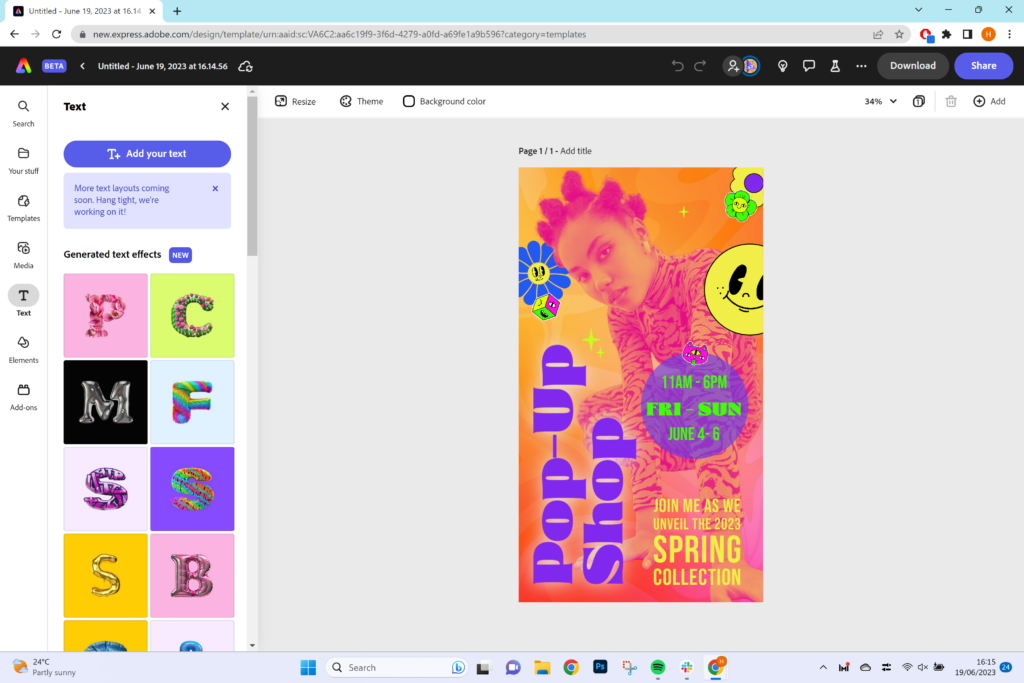
Task: Select the green floral letter C effect
Action: (x=192, y=315)
